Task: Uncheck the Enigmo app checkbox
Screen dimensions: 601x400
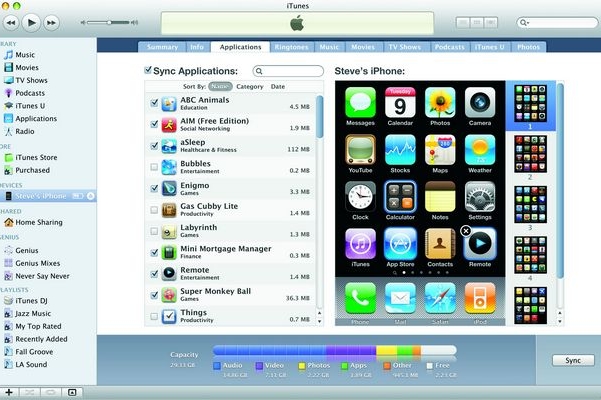Action: point(154,188)
